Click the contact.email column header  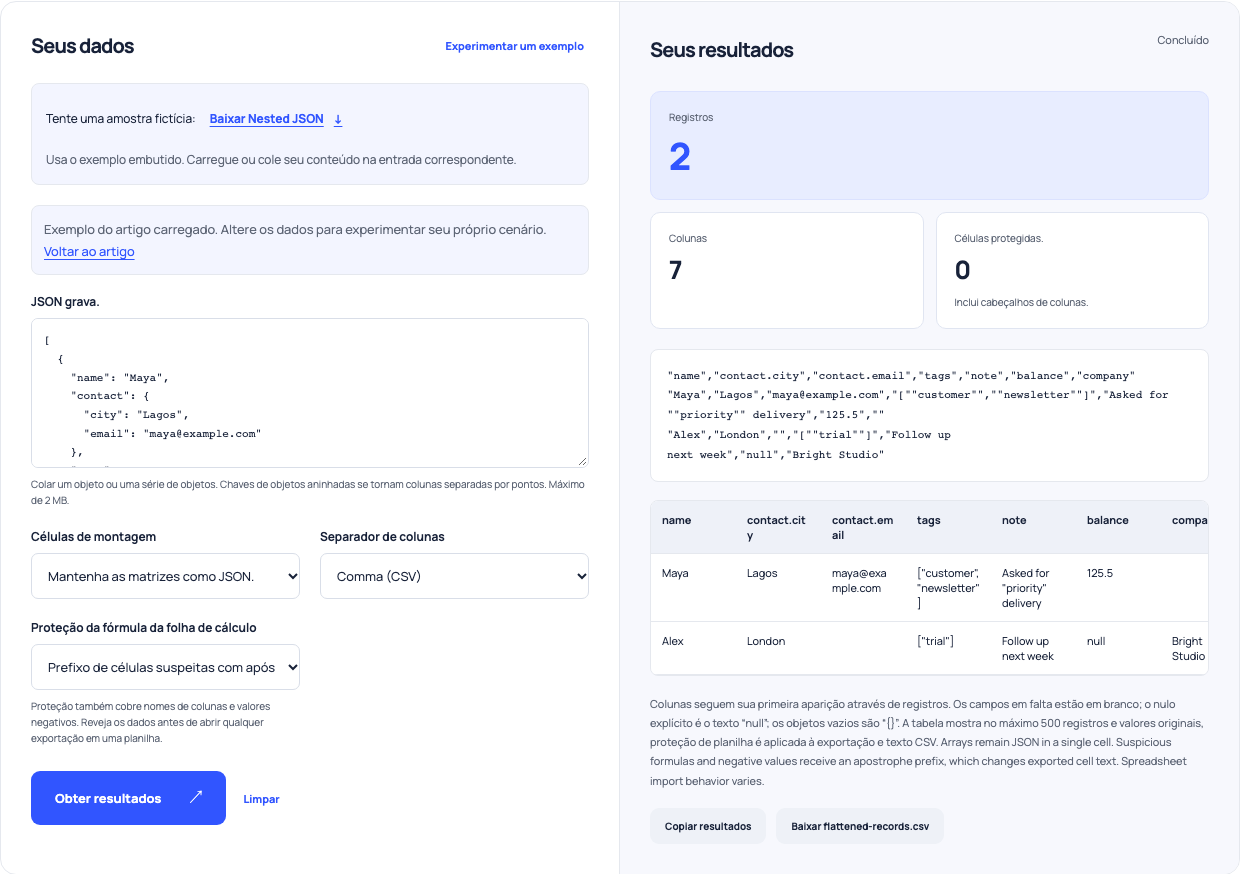click(862, 528)
